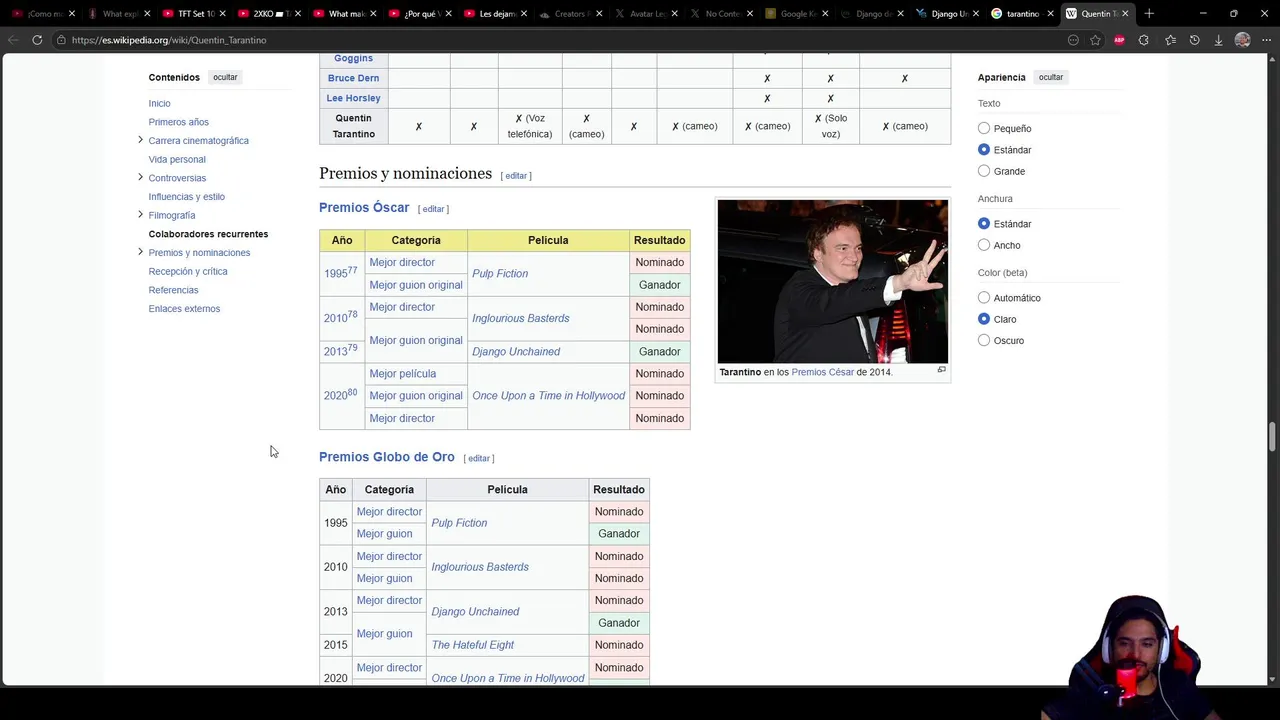Expand Premios y nominaciones in contents
The height and width of the screenshot is (720, 1280).
click(140, 252)
